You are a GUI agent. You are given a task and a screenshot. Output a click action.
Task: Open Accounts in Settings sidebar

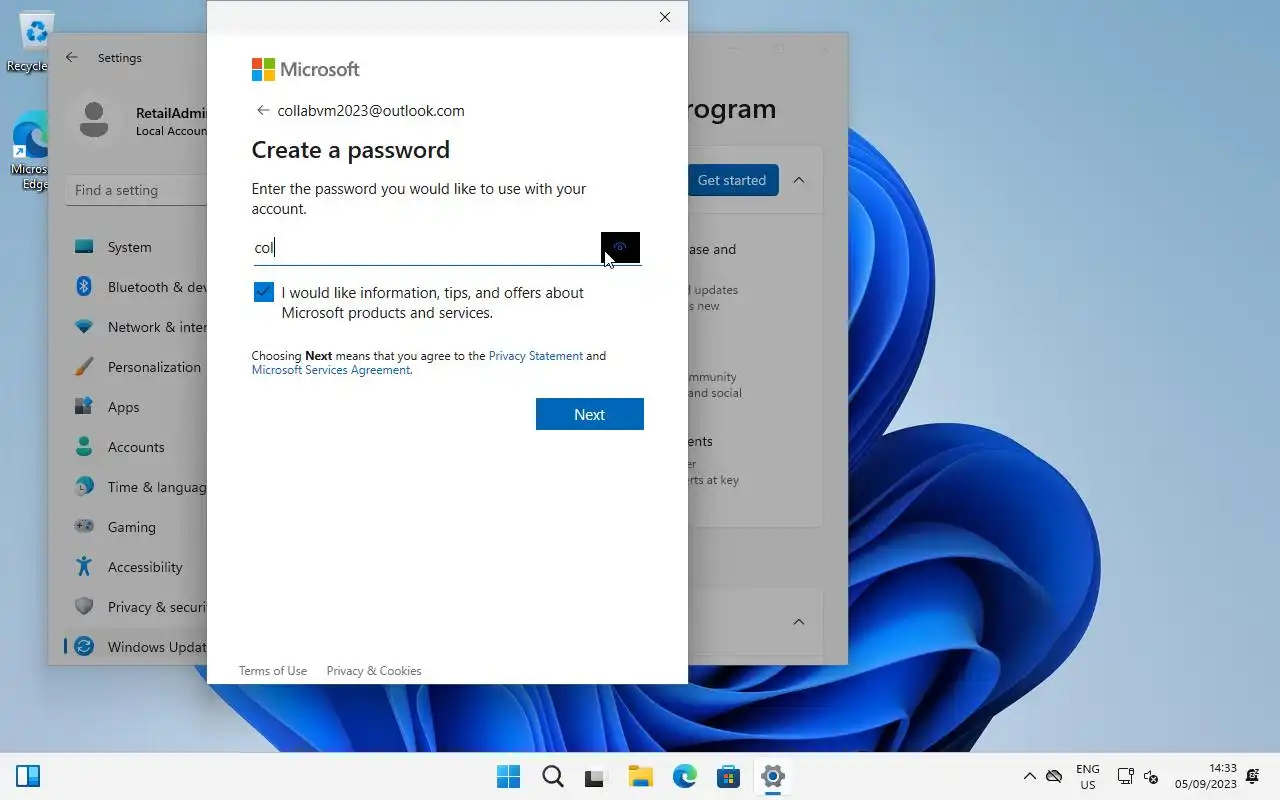135,447
